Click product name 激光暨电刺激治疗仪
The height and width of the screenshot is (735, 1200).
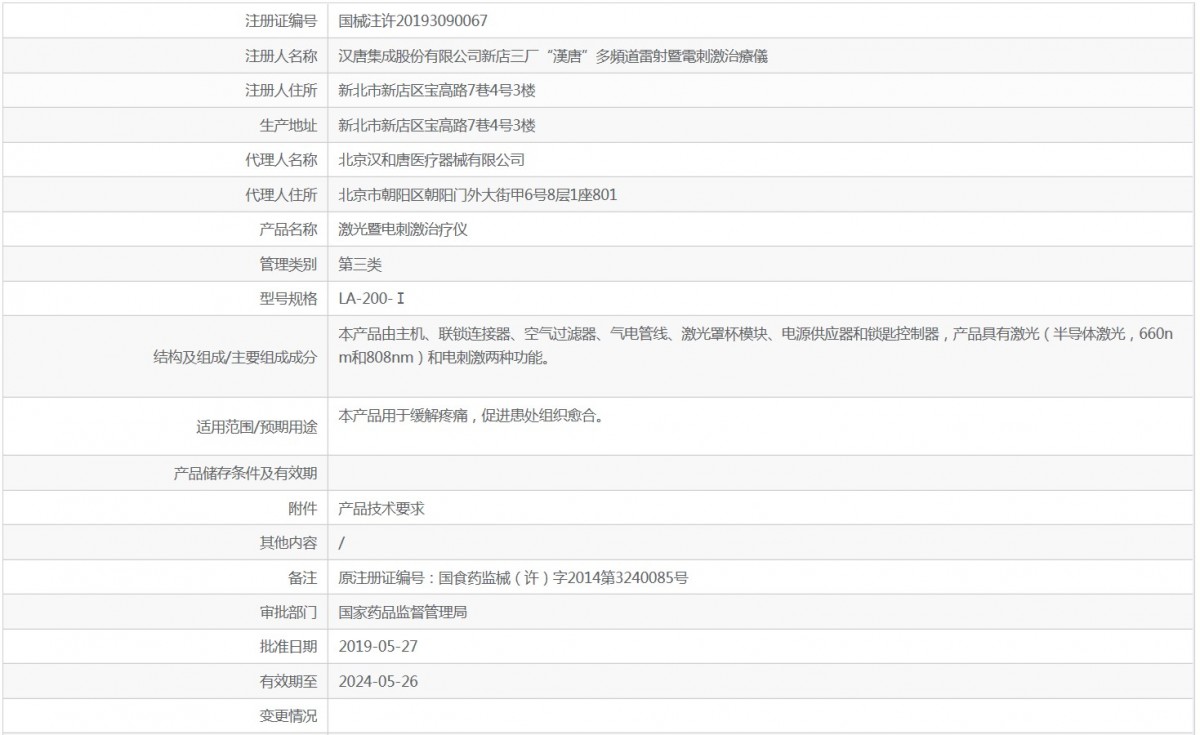[x=404, y=229]
